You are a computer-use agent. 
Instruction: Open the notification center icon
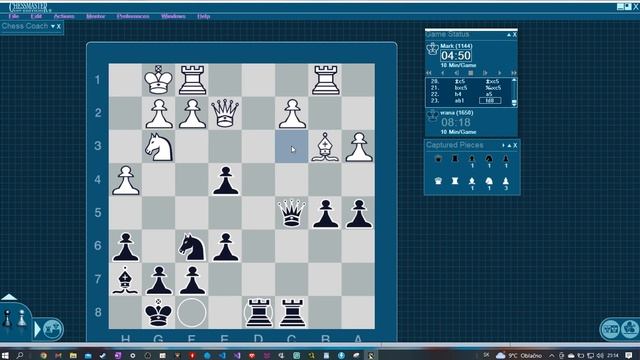tap(630, 356)
